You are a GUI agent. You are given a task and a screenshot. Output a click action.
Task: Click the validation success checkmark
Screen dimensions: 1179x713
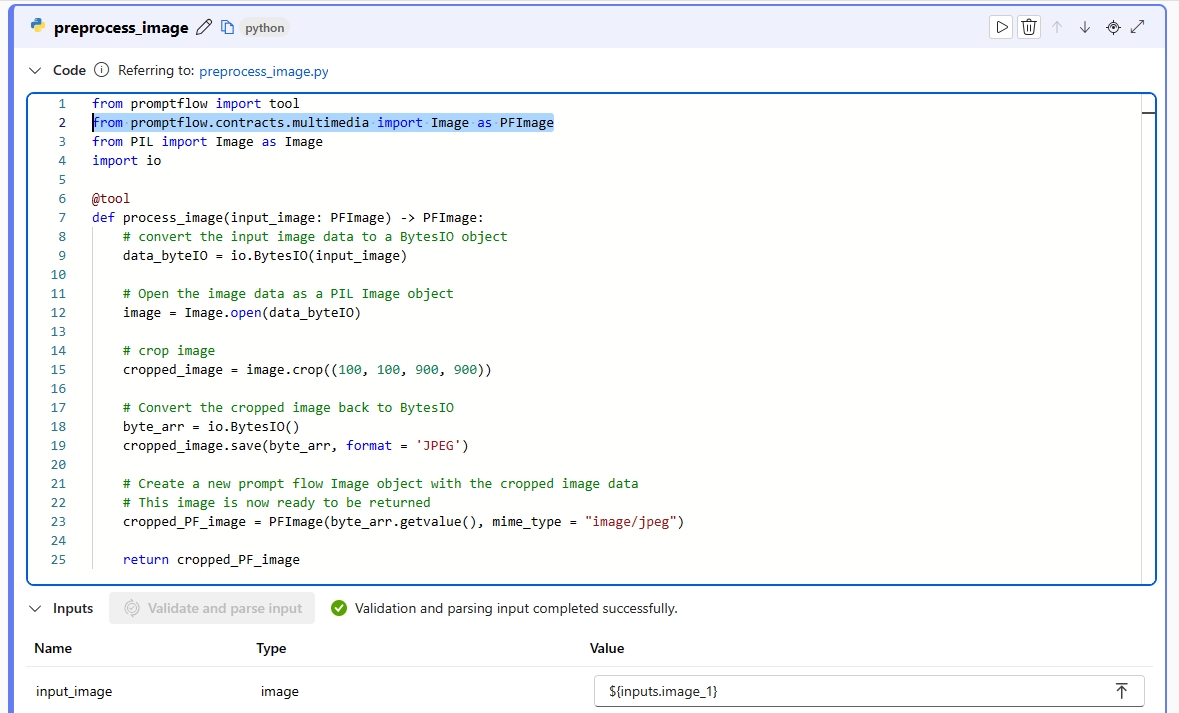(x=339, y=608)
